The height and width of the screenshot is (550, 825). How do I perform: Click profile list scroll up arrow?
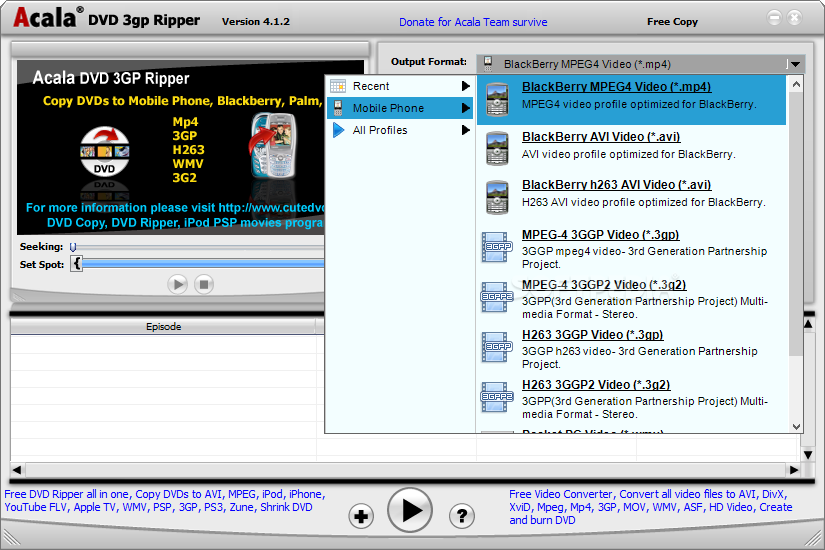[796, 84]
